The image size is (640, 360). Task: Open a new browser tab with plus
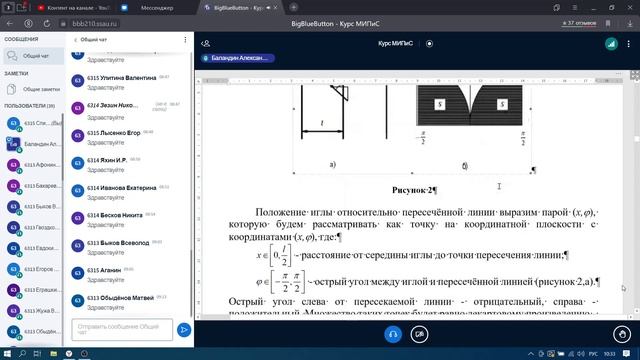293,7
